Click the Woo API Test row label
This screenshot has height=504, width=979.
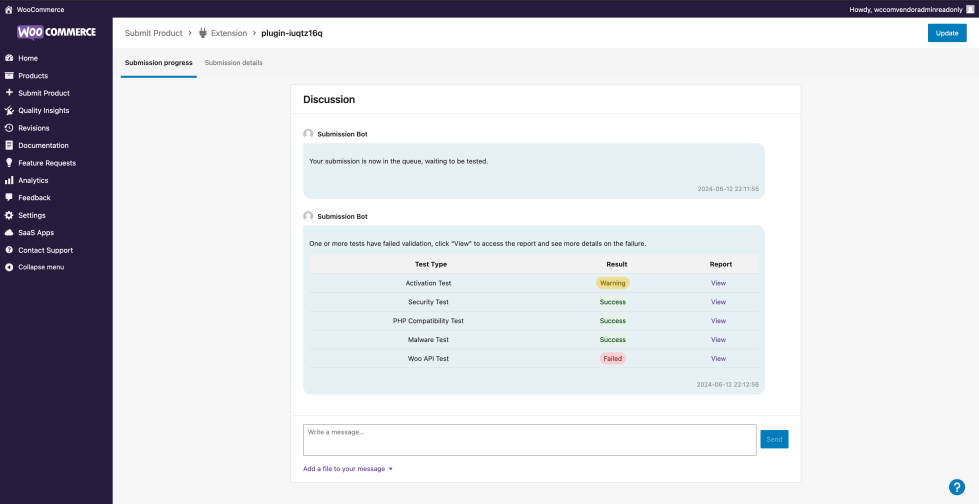[x=428, y=358]
